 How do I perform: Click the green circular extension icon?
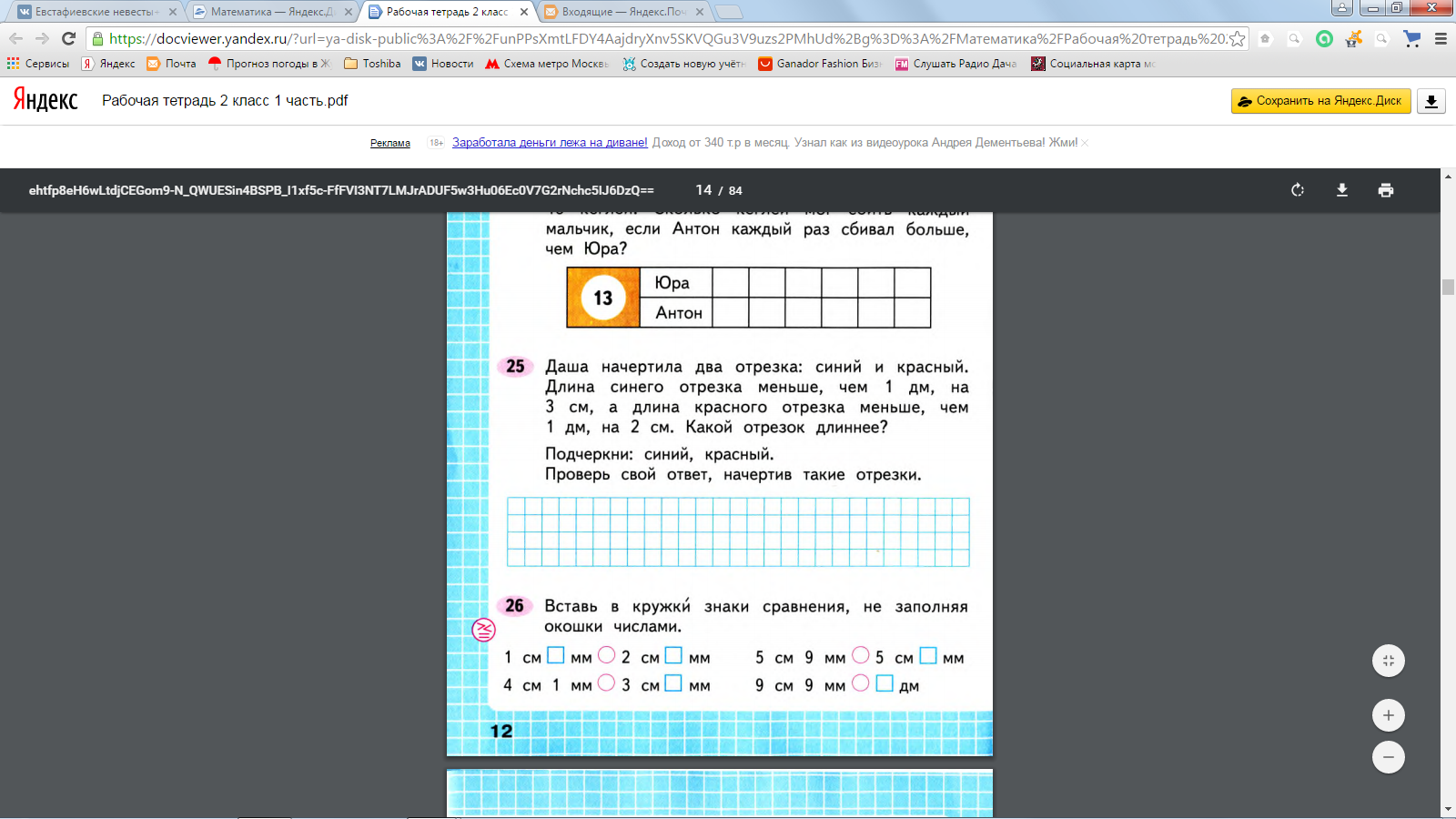tap(1325, 38)
